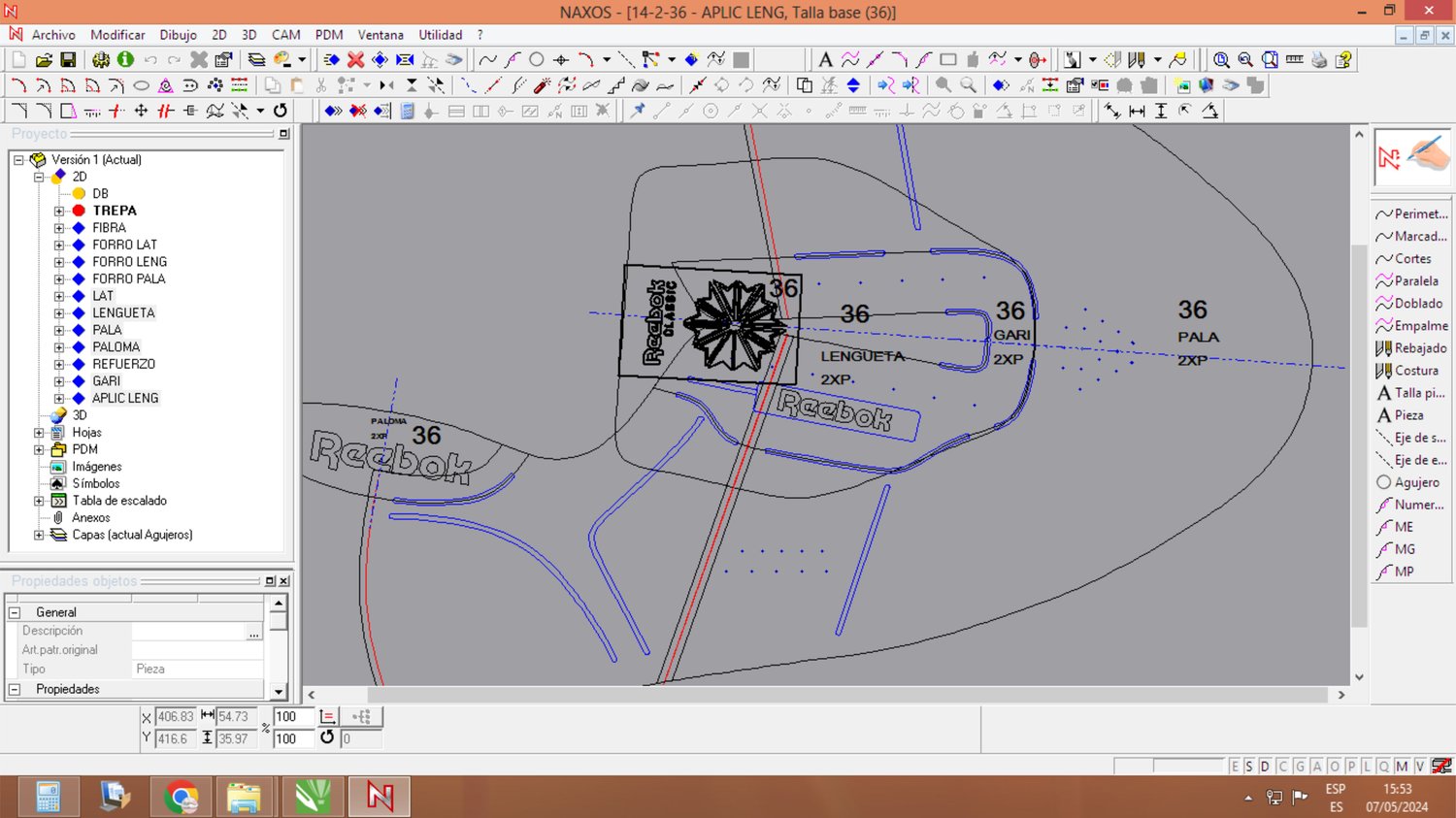Open the Dibujo menu

(x=178, y=35)
